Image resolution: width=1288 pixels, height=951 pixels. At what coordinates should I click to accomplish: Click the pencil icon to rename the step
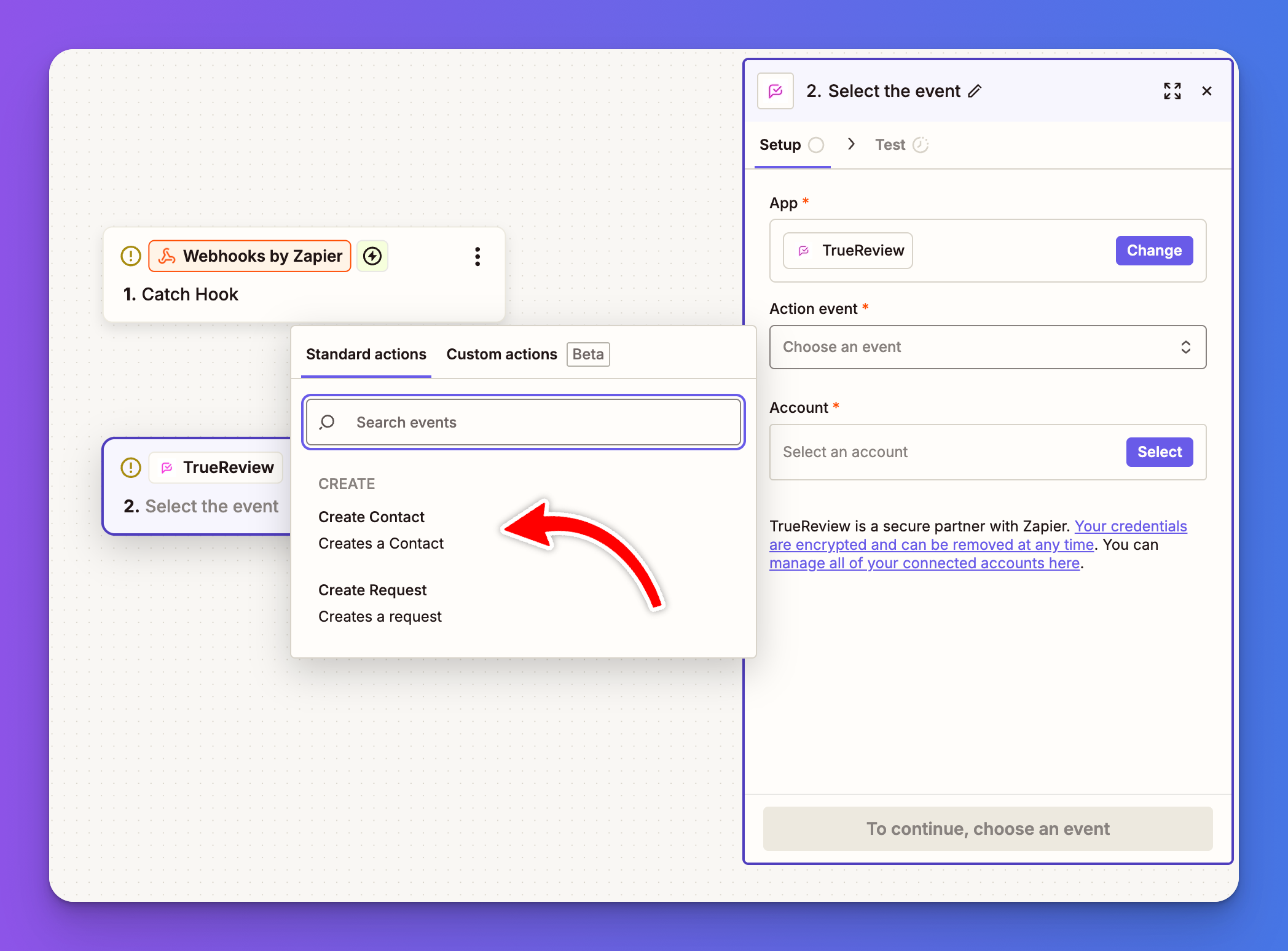point(975,92)
